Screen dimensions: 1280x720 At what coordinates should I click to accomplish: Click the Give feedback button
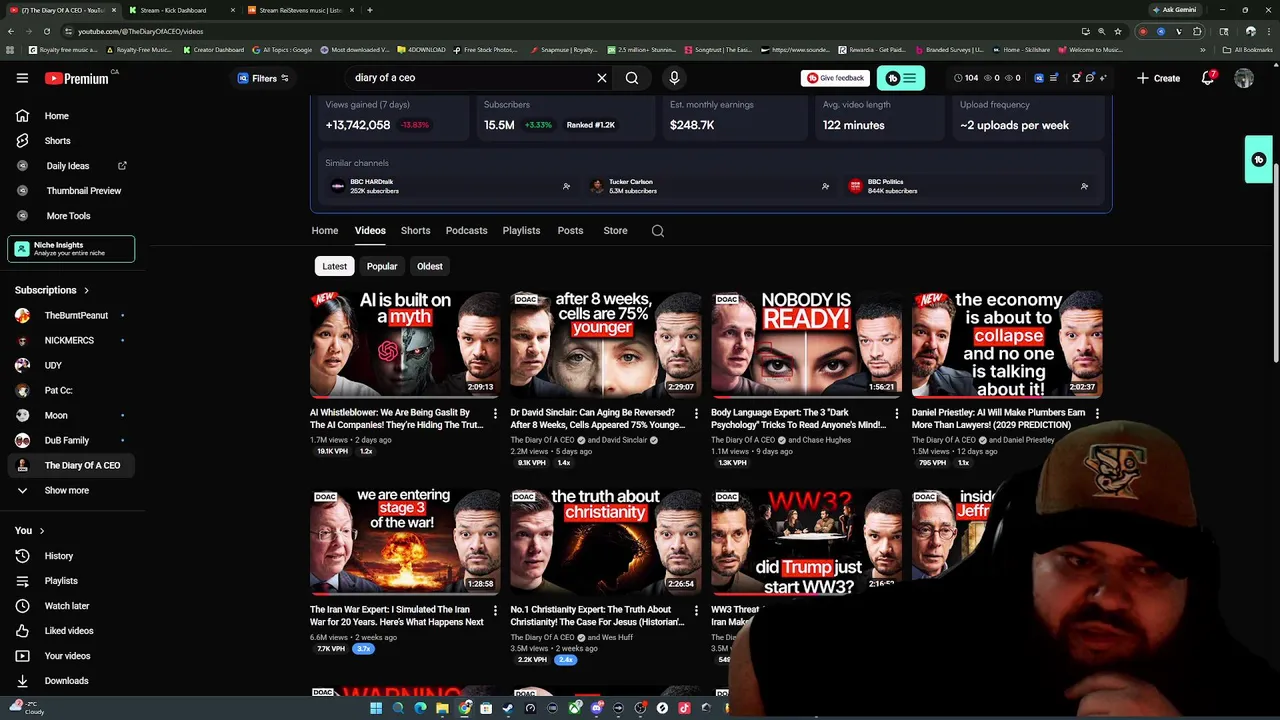834,78
